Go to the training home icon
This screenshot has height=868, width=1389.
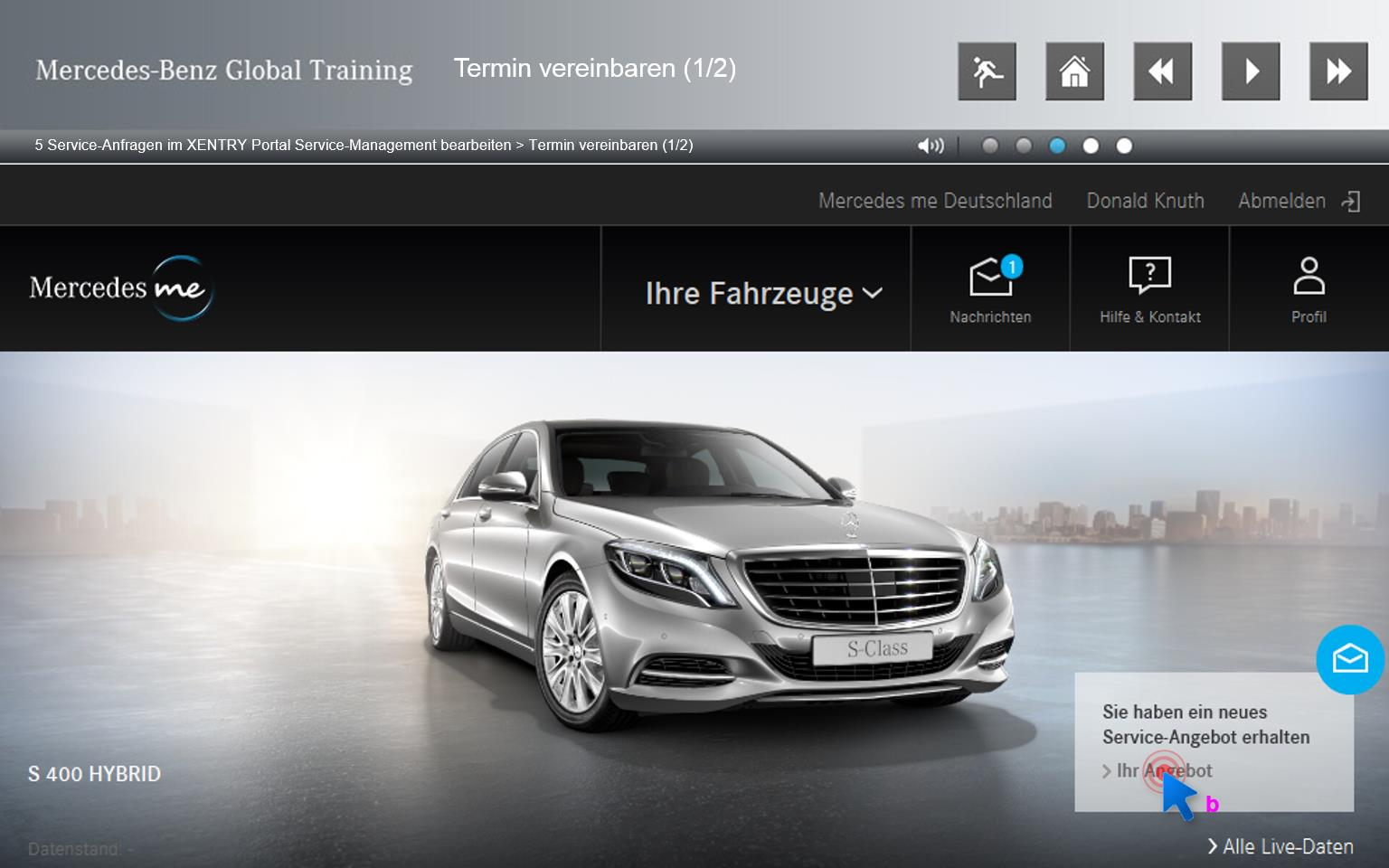coord(1074,71)
